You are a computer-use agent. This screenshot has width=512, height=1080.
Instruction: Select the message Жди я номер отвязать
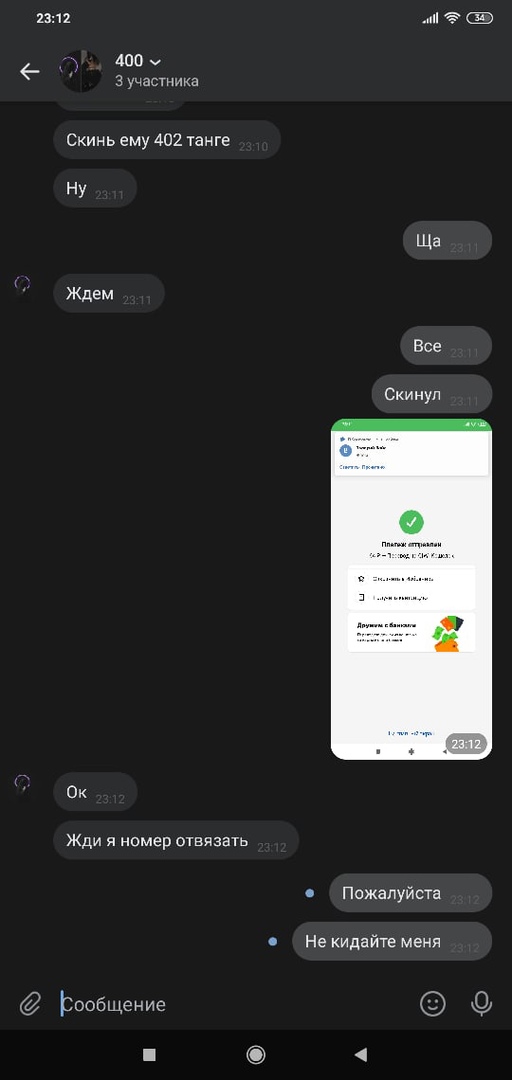[176, 840]
